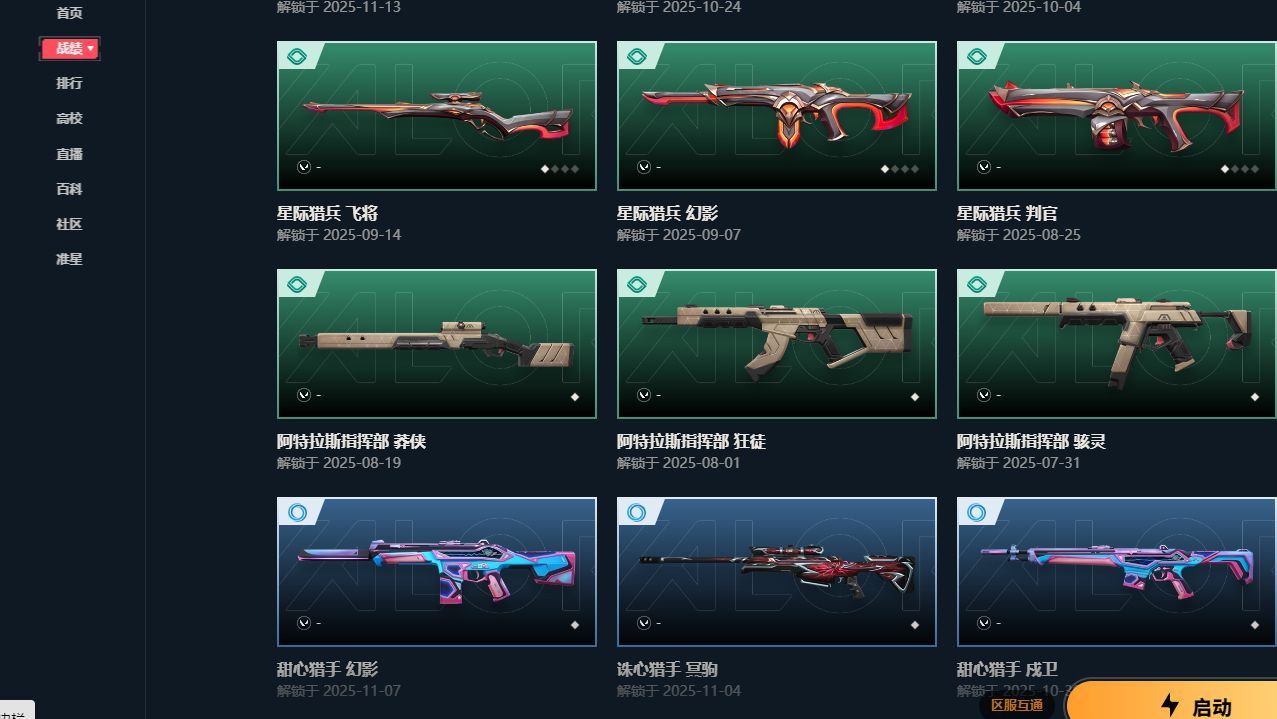Image resolution: width=1277 pixels, height=719 pixels.
Task: Click the tier icon on 星际猎兵 幻影 card
Action: tap(636, 57)
